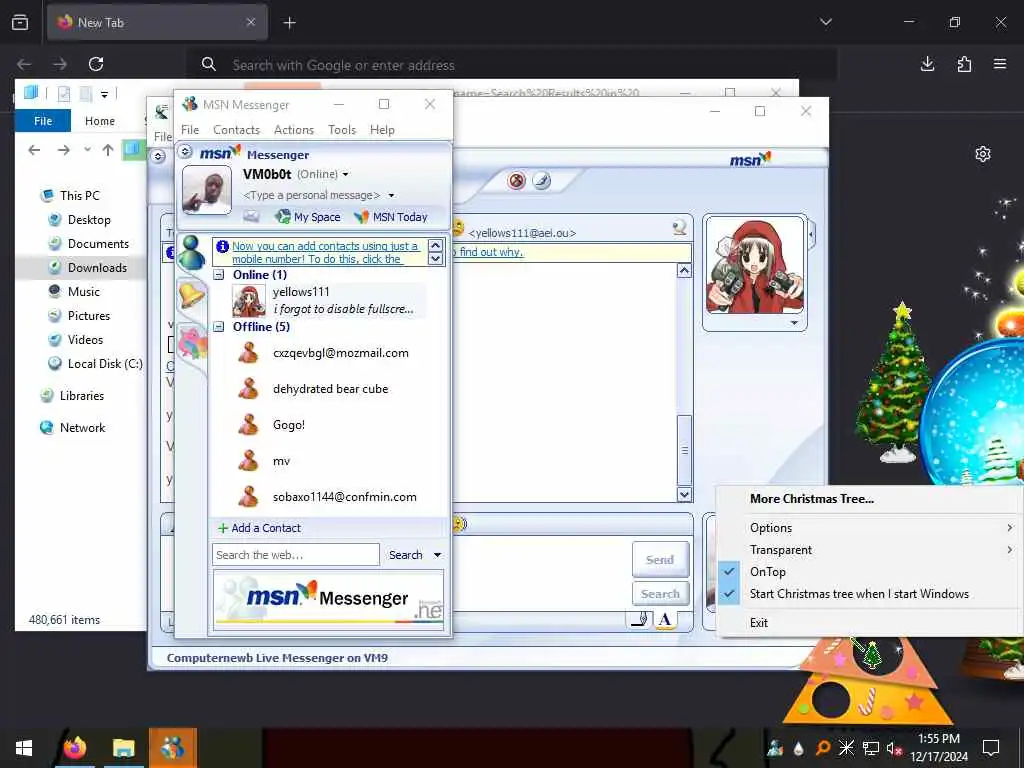Open the Options submenu

click(870, 528)
